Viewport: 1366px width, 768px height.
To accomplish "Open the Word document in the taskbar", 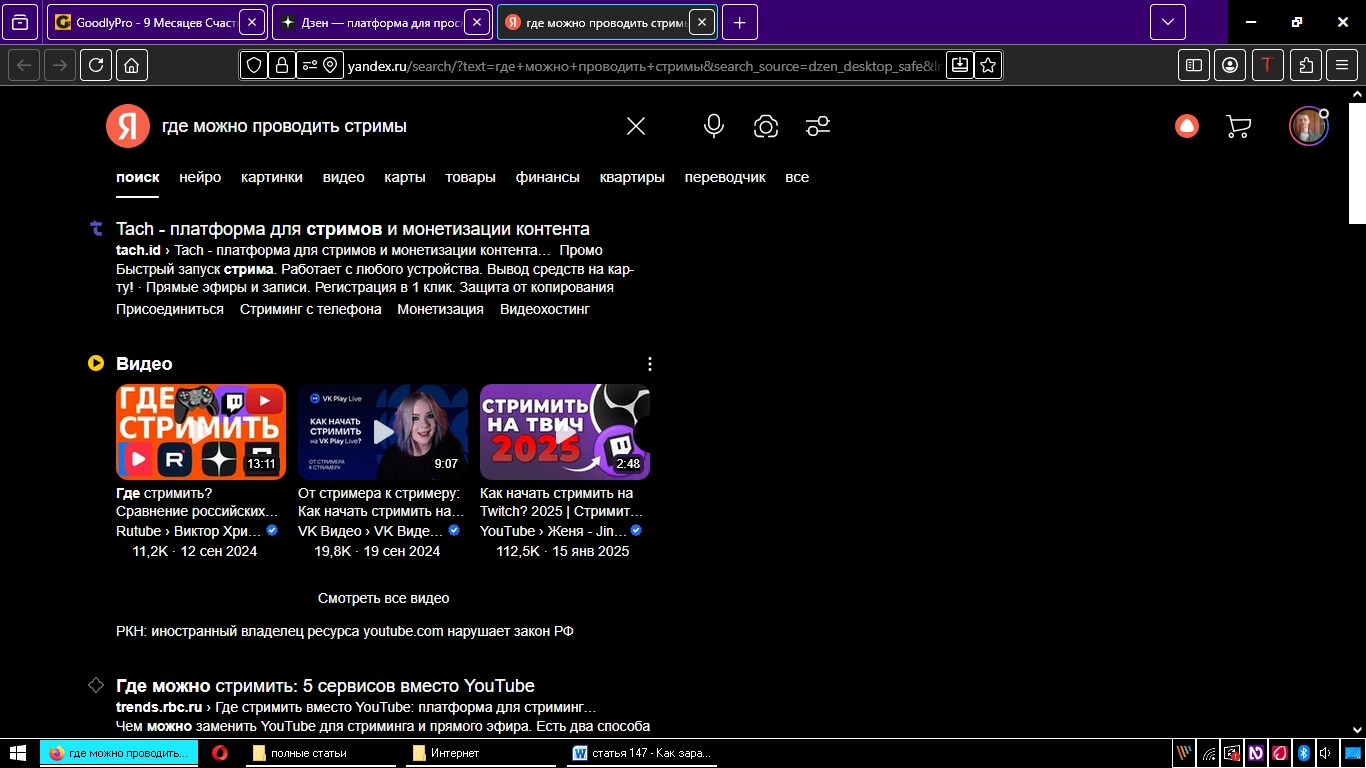I will tap(640, 753).
